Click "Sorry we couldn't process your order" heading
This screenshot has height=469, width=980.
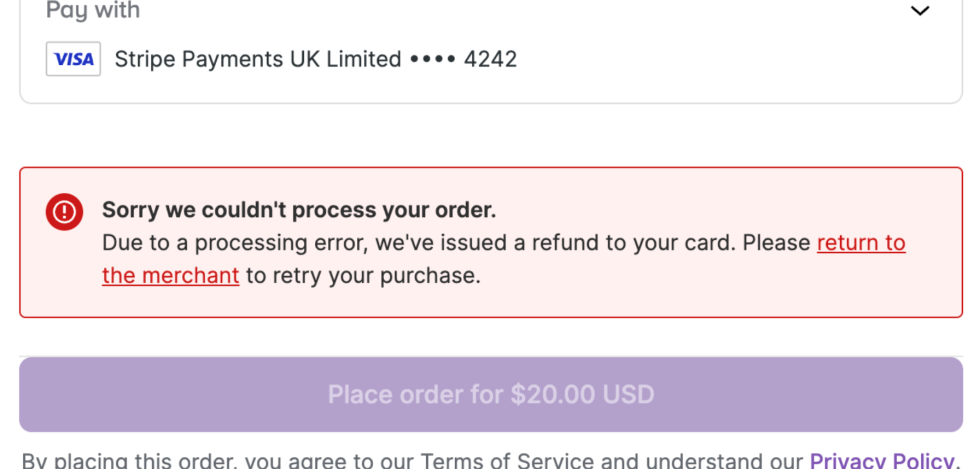pyautogui.click(x=299, y=211)
